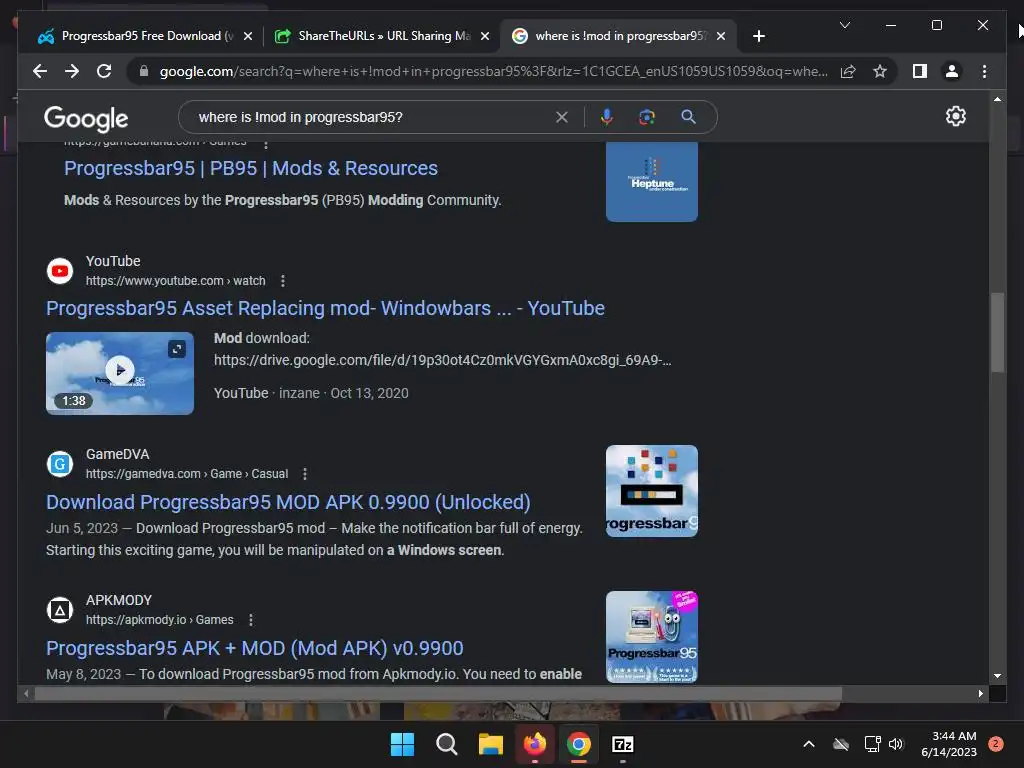Click the GameDVA site favicon
Image resolution: width=1024 pixels, height=768 pixels.
[x=60, y=464]
